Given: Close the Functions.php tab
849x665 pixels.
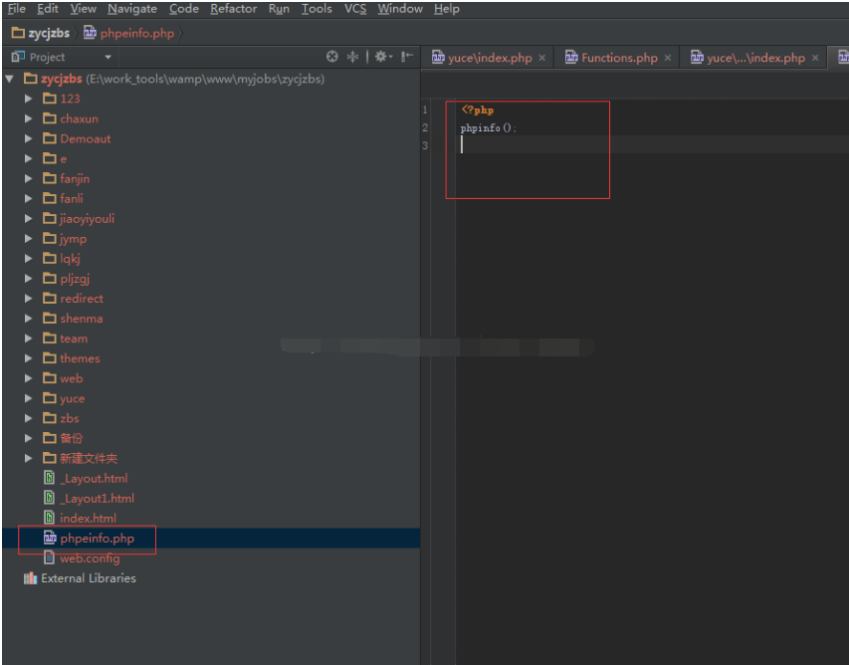Looking at the screenshot, I should [668, 57].
